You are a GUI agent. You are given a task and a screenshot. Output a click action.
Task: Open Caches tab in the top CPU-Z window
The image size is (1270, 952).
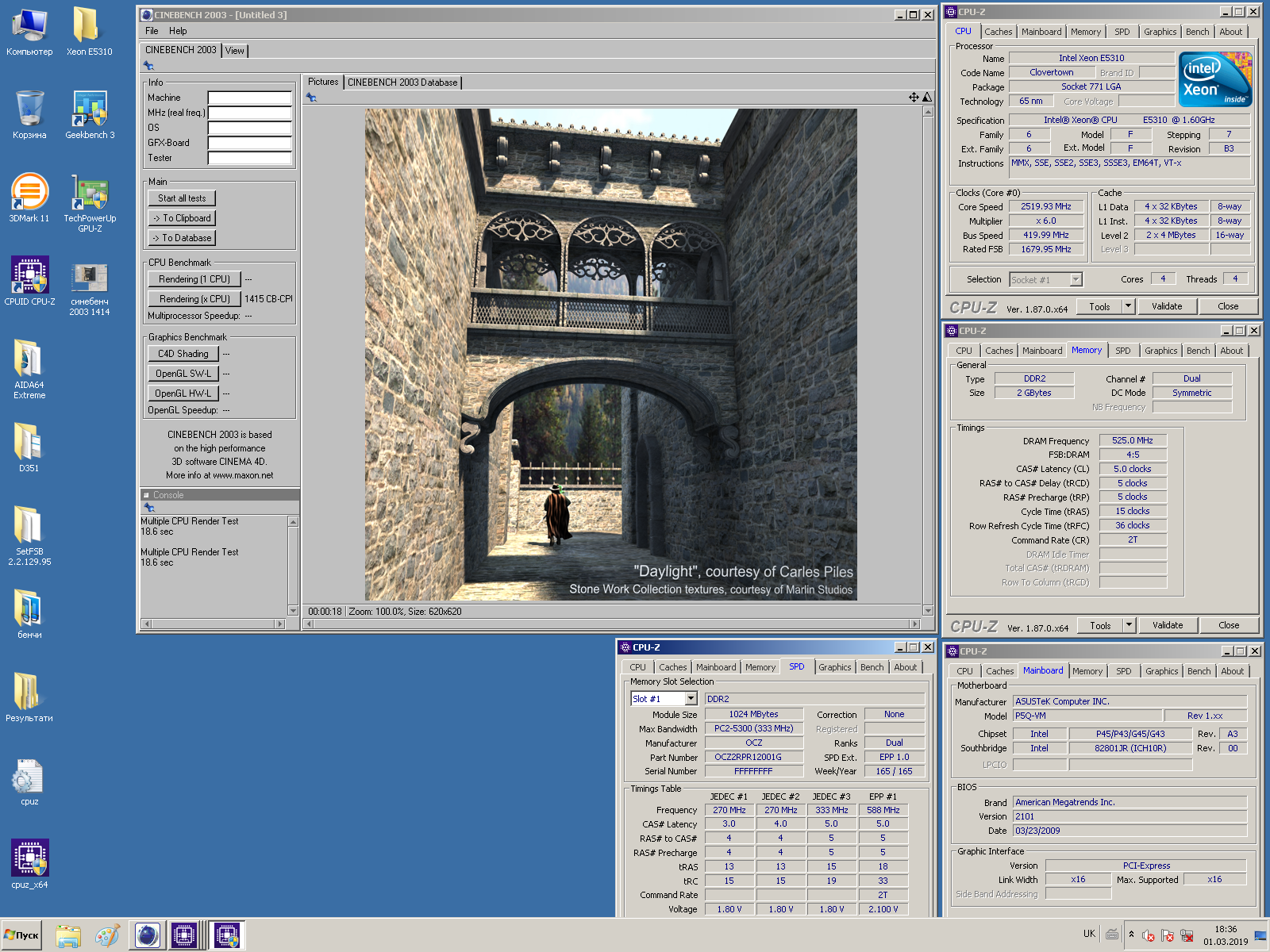[x=998, y=32]
